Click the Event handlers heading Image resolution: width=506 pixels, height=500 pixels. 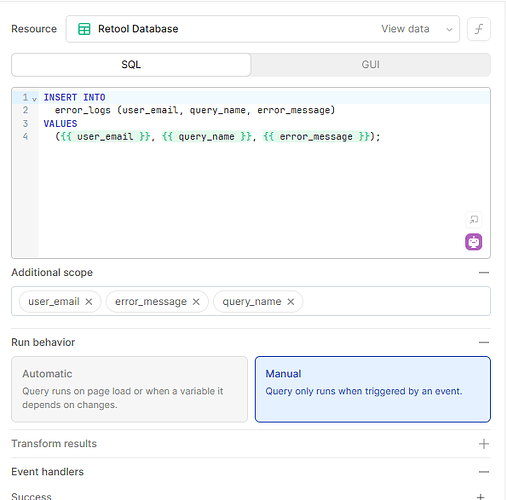(47, 472)
